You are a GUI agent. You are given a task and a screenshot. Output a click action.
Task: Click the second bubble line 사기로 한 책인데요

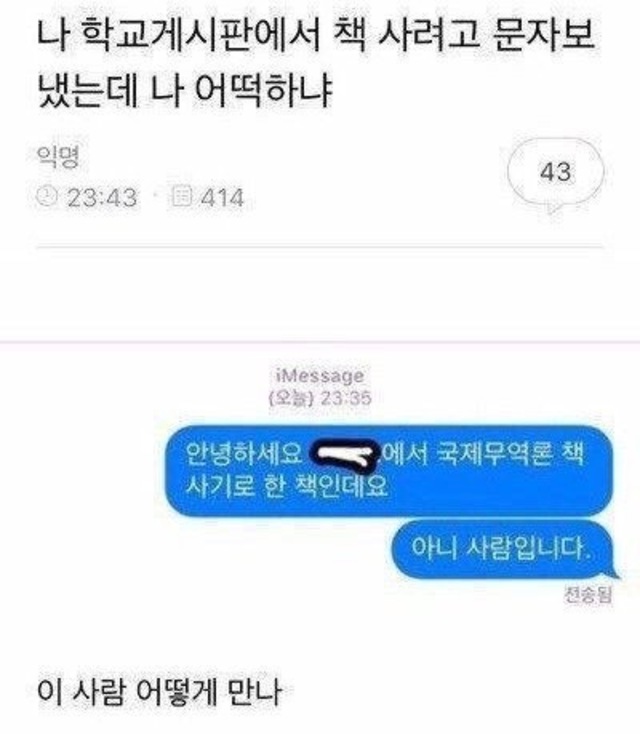click(x=286, y=486)
